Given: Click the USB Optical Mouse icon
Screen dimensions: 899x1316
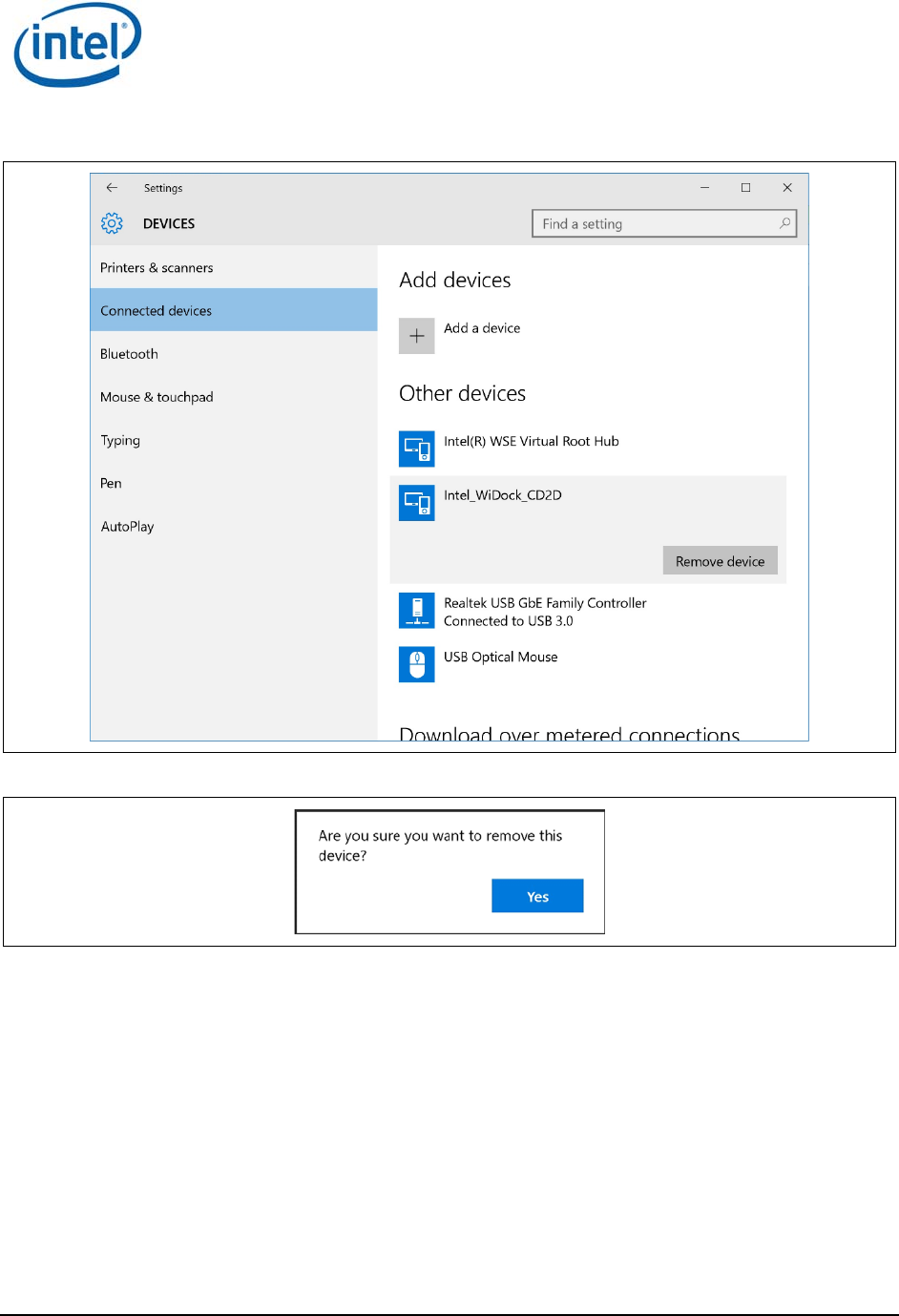Looking at the screenshot, I should (417, 664).
